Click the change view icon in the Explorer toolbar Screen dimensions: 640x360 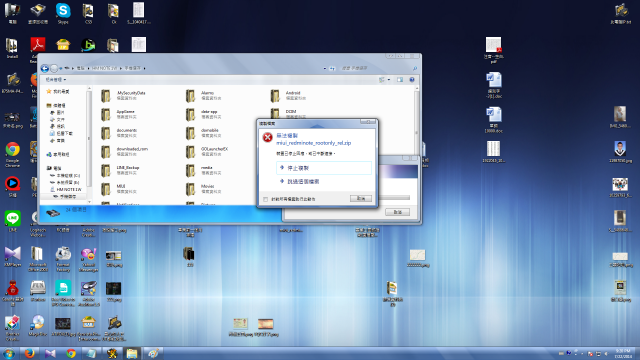(x=382, y=80)
